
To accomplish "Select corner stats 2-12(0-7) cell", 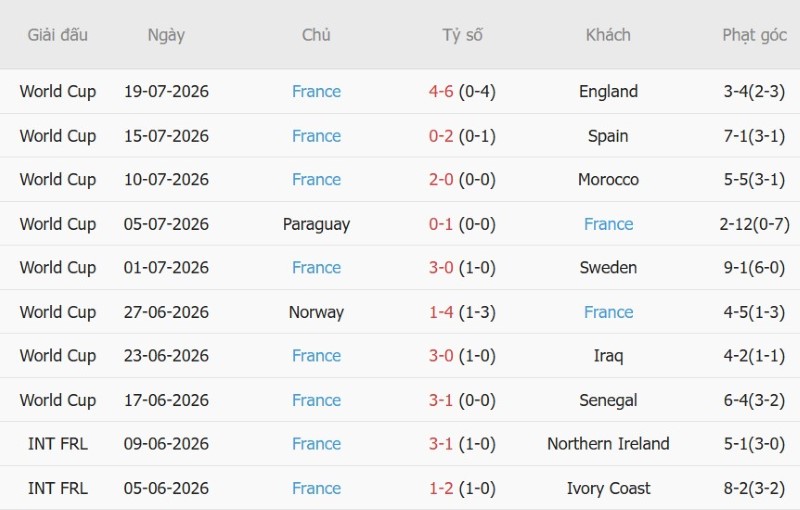I will [x=755, y=224].
